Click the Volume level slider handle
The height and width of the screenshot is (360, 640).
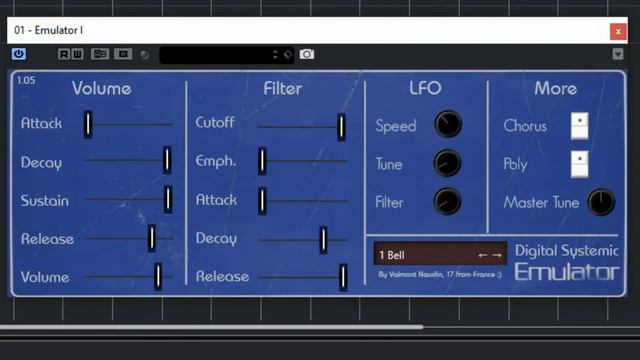click(158, 276)
